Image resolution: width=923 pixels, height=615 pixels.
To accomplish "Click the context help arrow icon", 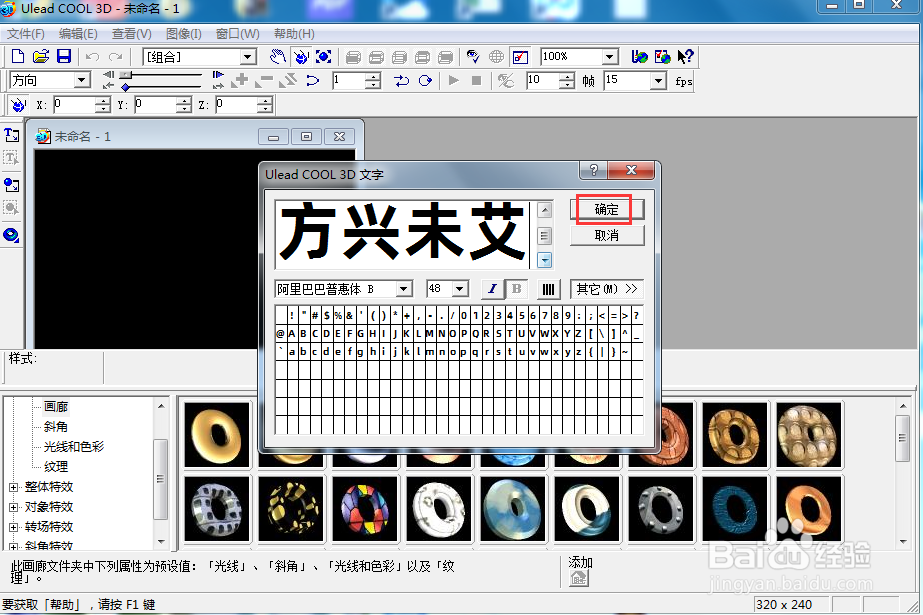I will pos(685,56).
